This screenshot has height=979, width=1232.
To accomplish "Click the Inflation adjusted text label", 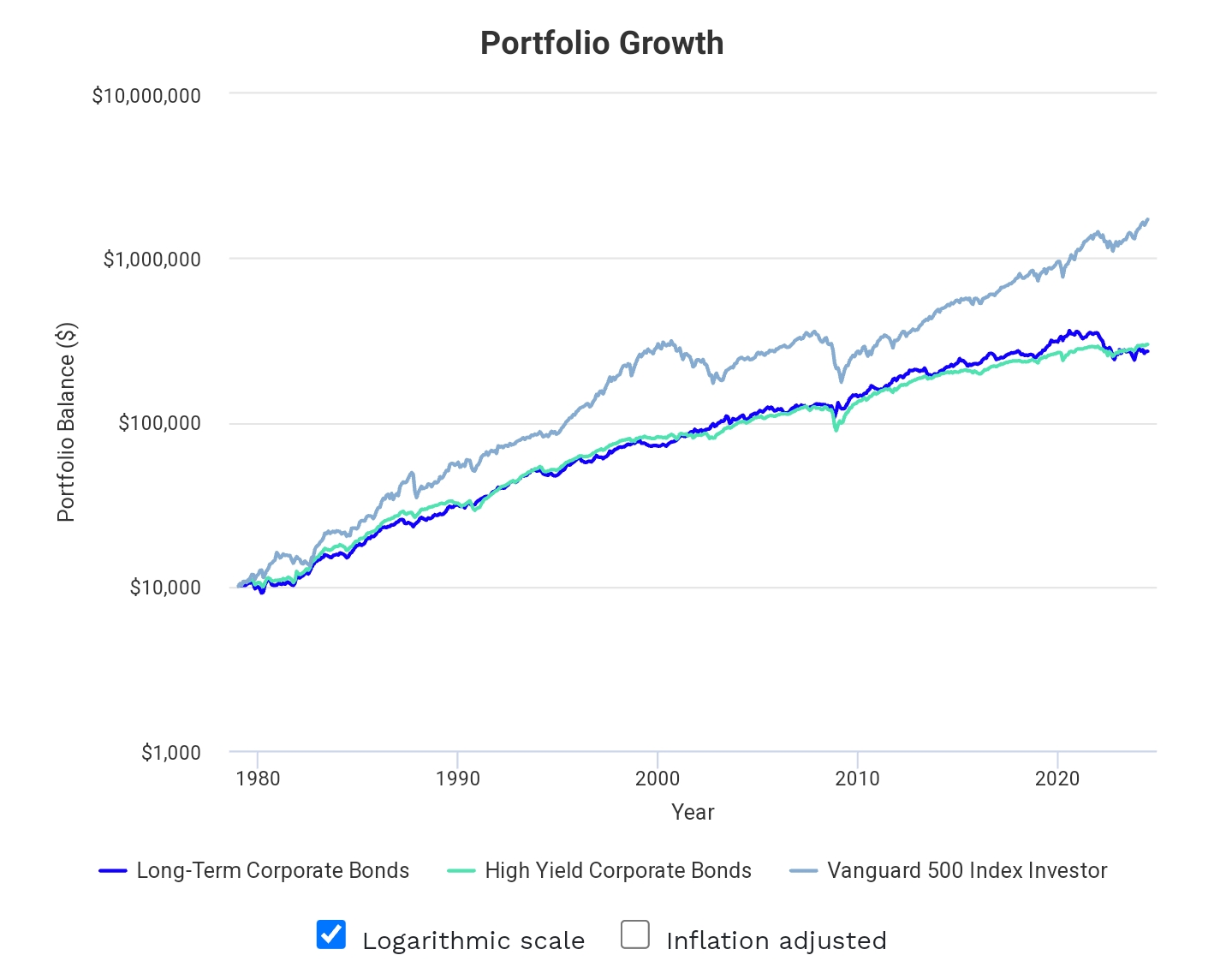I will [x=776, y=940].
